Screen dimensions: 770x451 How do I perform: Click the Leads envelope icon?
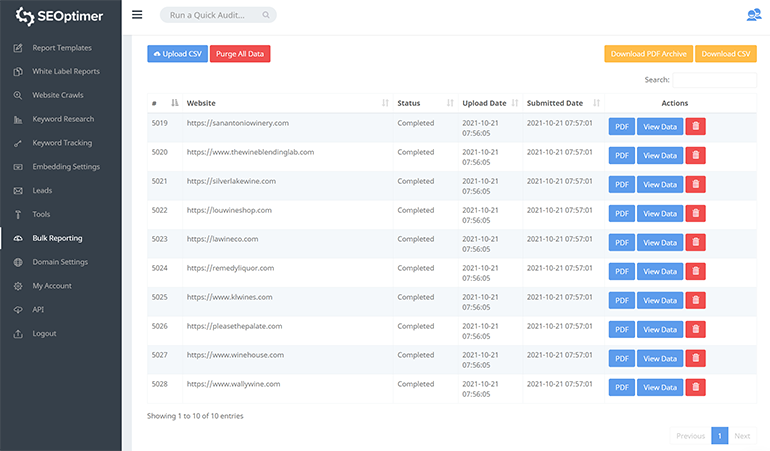pos(18,191)
